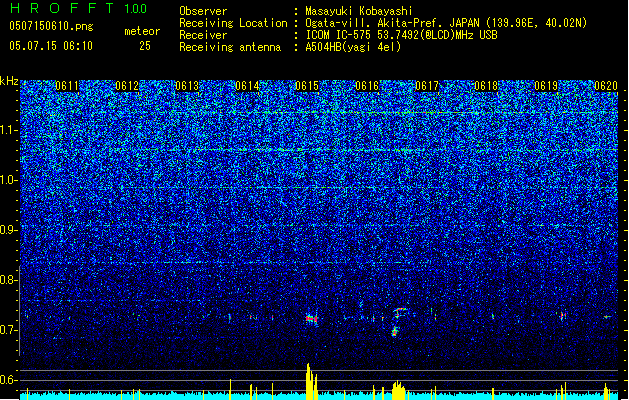Click the 0614 time marker

(247, 86)
